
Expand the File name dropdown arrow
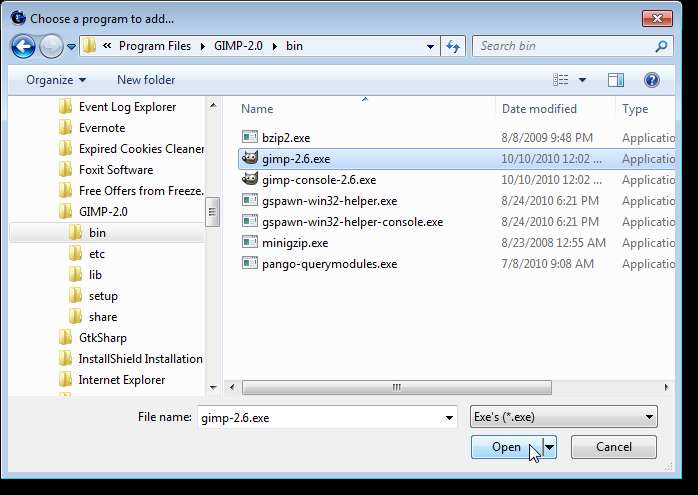(x=449, y=418)
